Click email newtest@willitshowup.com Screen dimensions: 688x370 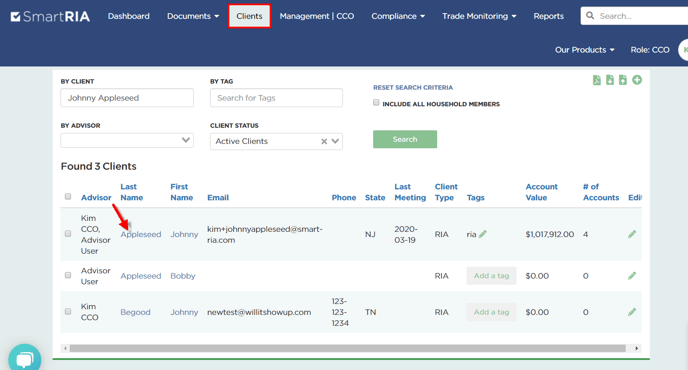click(x=259, y=312)
